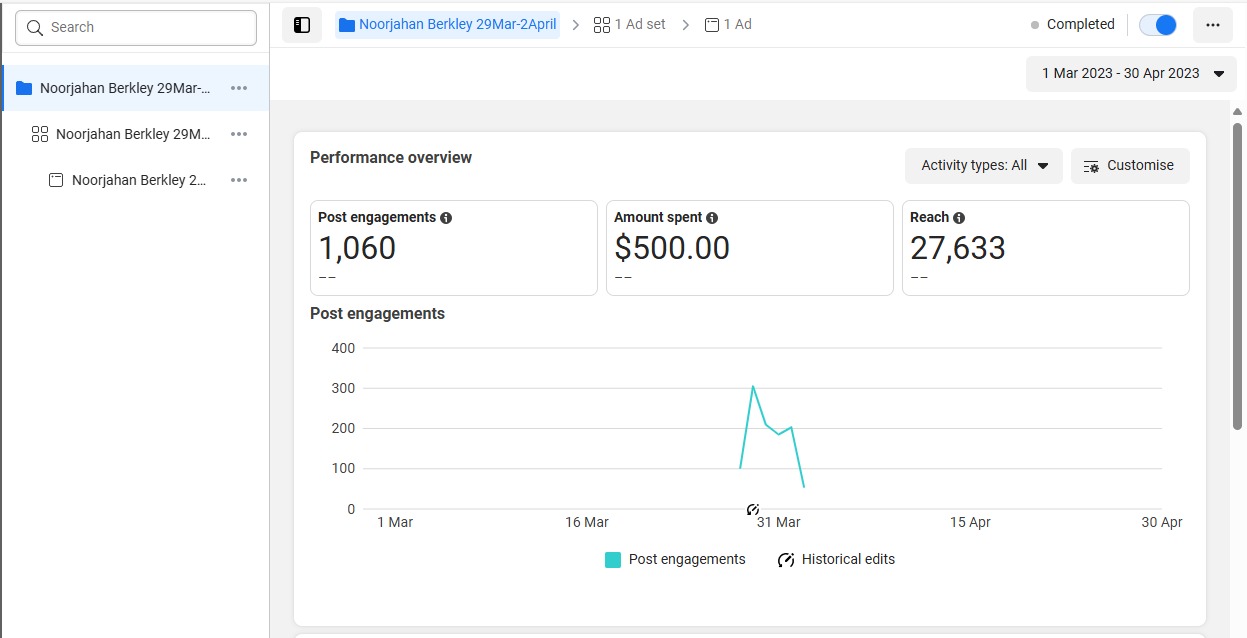Click the Search input field
The width and height of the screenshot is (1247, 638).
136,27
